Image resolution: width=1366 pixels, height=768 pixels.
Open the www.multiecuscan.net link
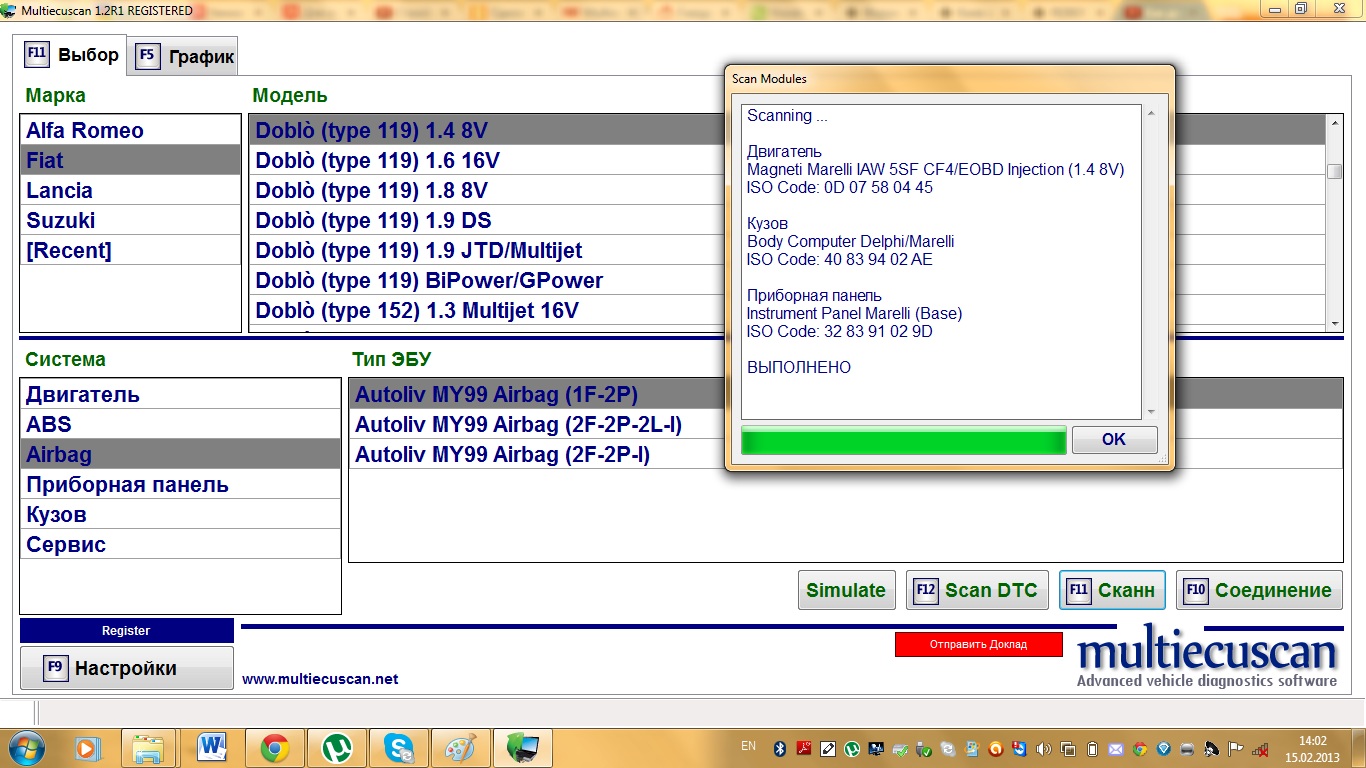tap(320, 679)
